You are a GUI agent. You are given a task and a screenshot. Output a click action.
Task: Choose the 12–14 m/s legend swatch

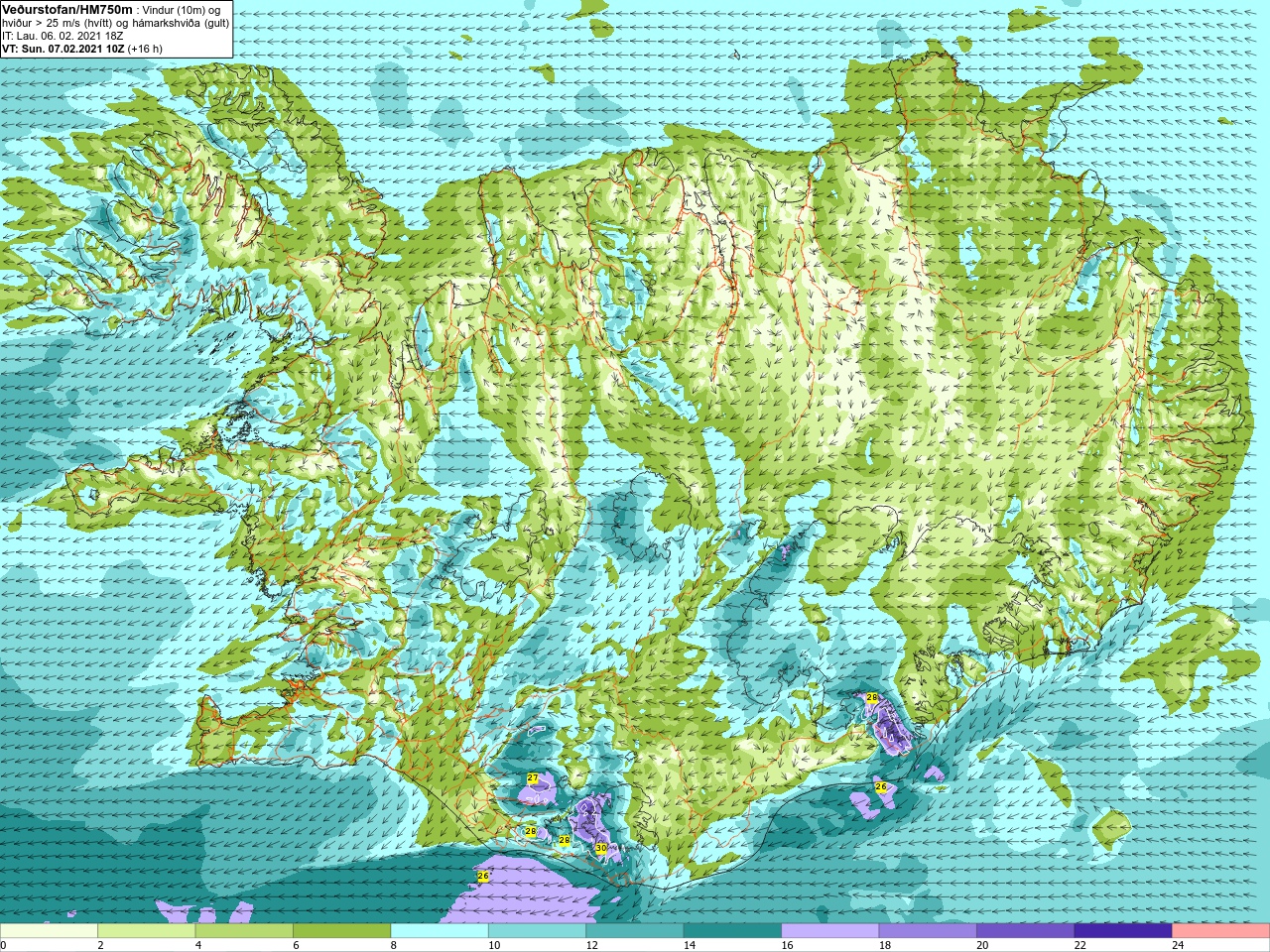point(635,931)
